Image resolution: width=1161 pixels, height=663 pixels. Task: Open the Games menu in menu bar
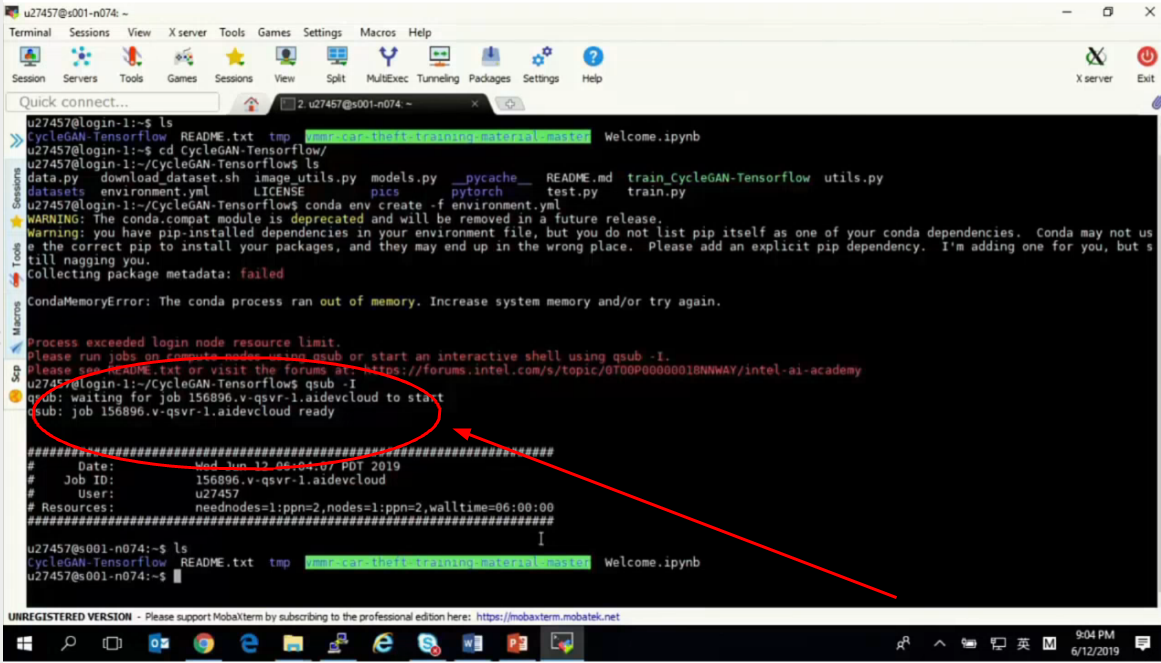274,33
